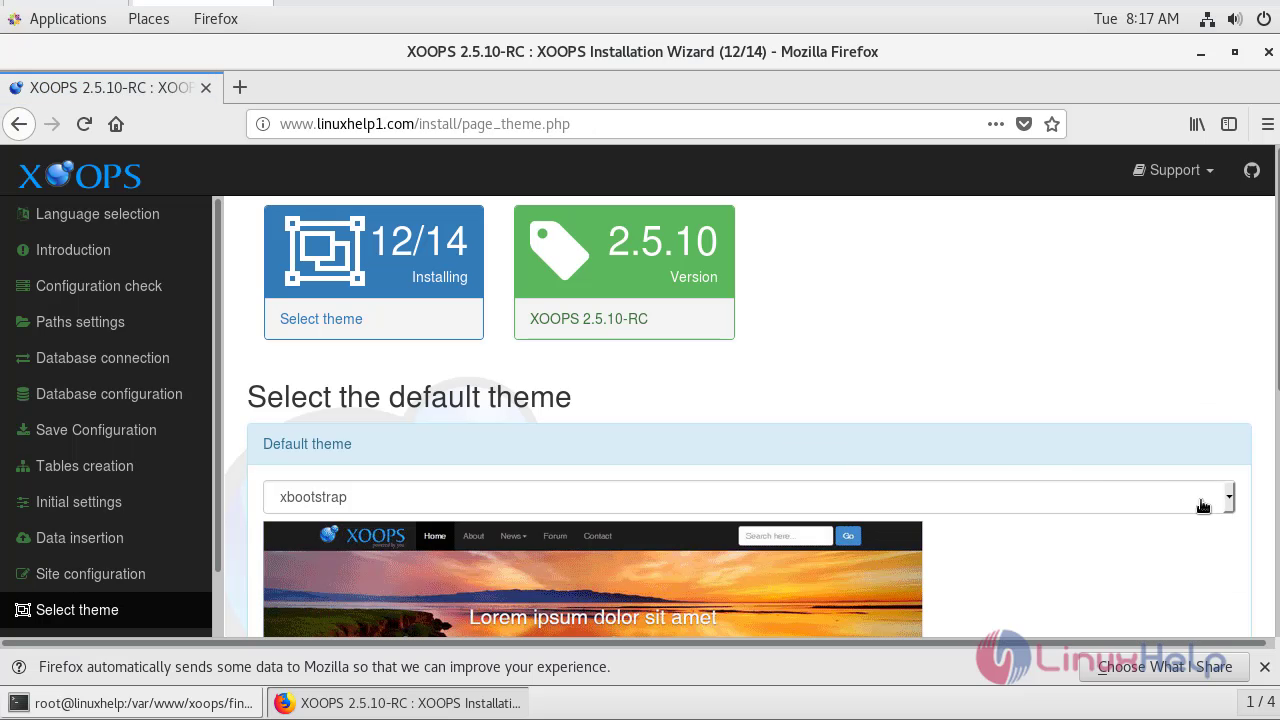Click the browser forward arrow
This screenshot has height=720, width=1280.
pos(52,124)
